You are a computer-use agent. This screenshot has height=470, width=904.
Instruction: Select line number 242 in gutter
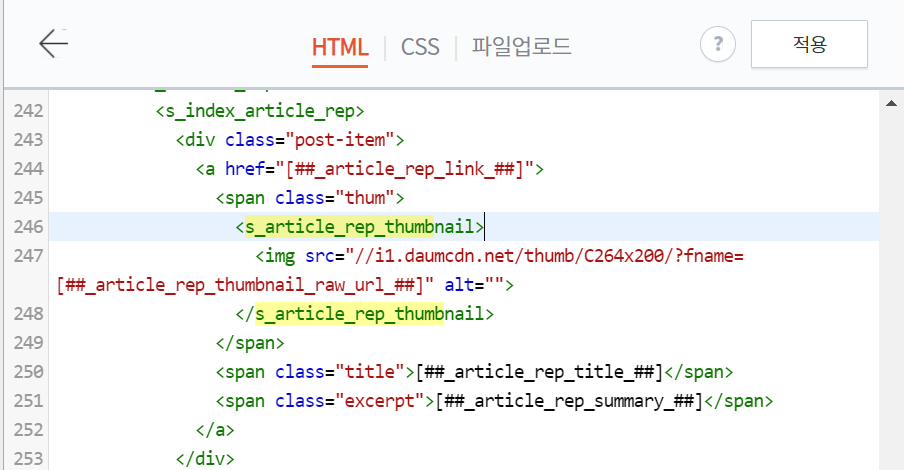[x=28, y=111]
